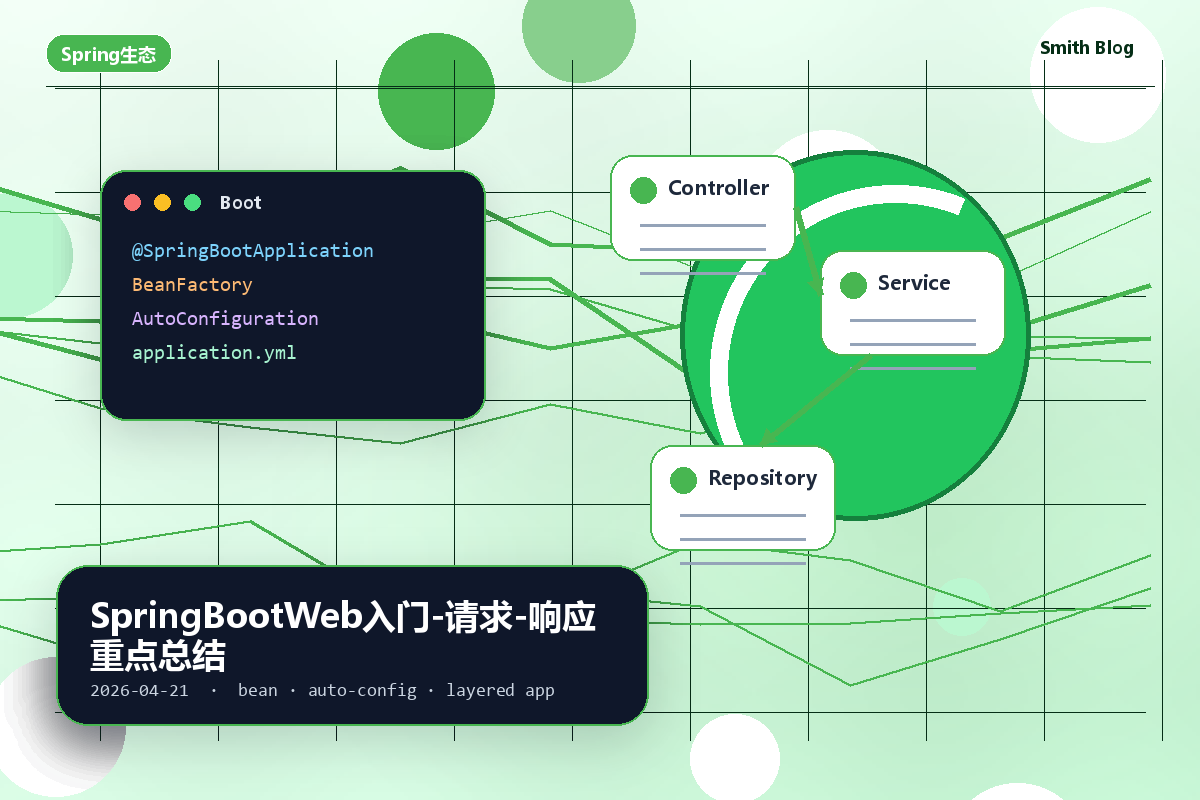Click the yellow dot in Boot window

(x=162, y=203)
